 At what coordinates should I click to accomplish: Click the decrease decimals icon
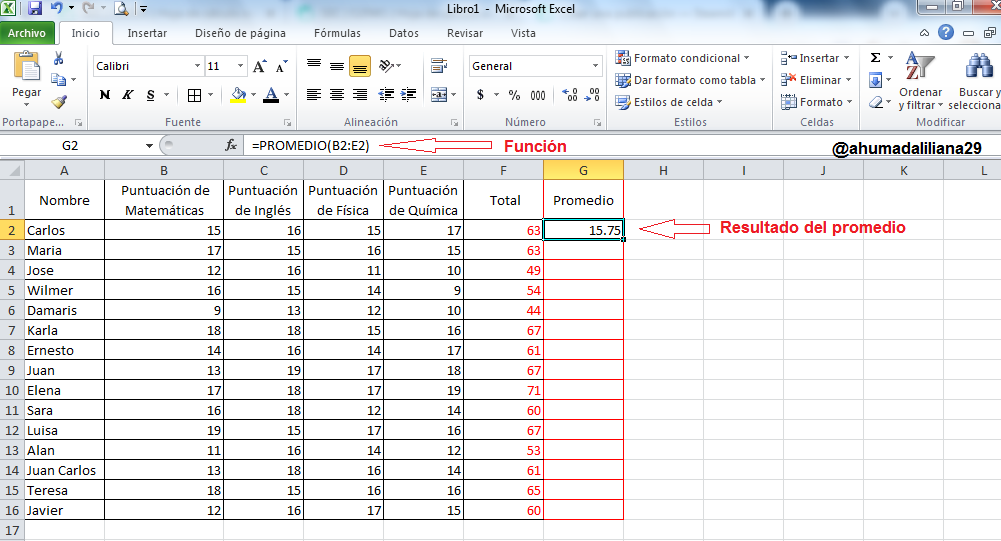[593, 95]
